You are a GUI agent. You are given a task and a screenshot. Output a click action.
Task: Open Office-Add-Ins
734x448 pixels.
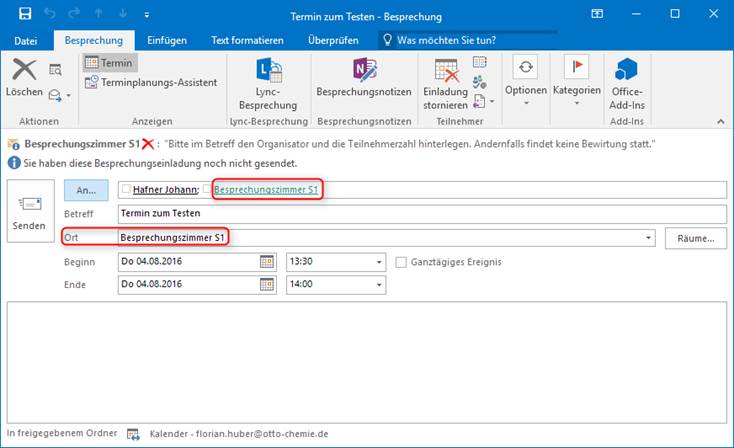pos(627,84)
